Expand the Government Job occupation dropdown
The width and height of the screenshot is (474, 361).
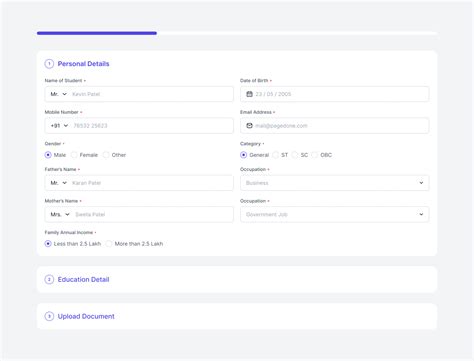tap(334, 214)
